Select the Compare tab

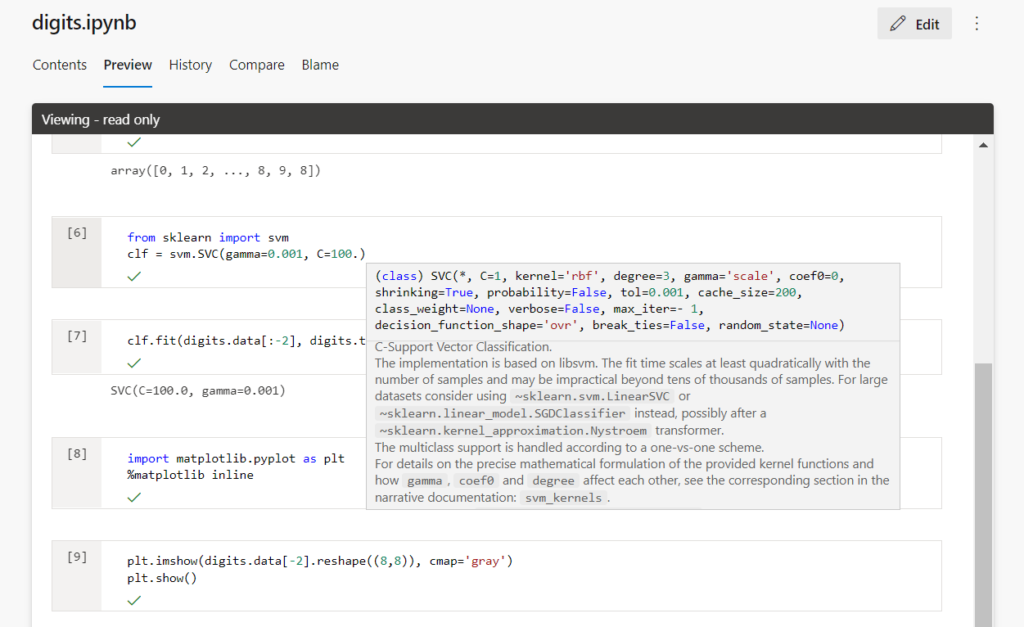pos(256,64)
